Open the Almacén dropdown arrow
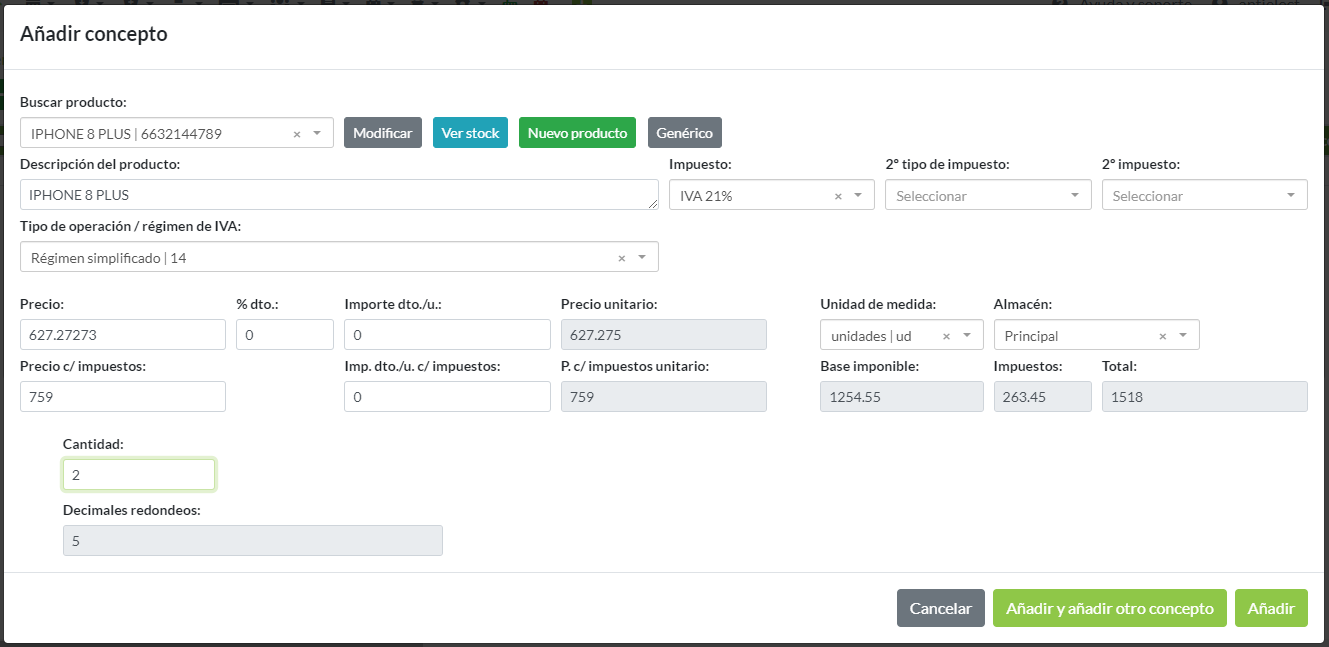1329x647 pixels. tap(1183, 336)
